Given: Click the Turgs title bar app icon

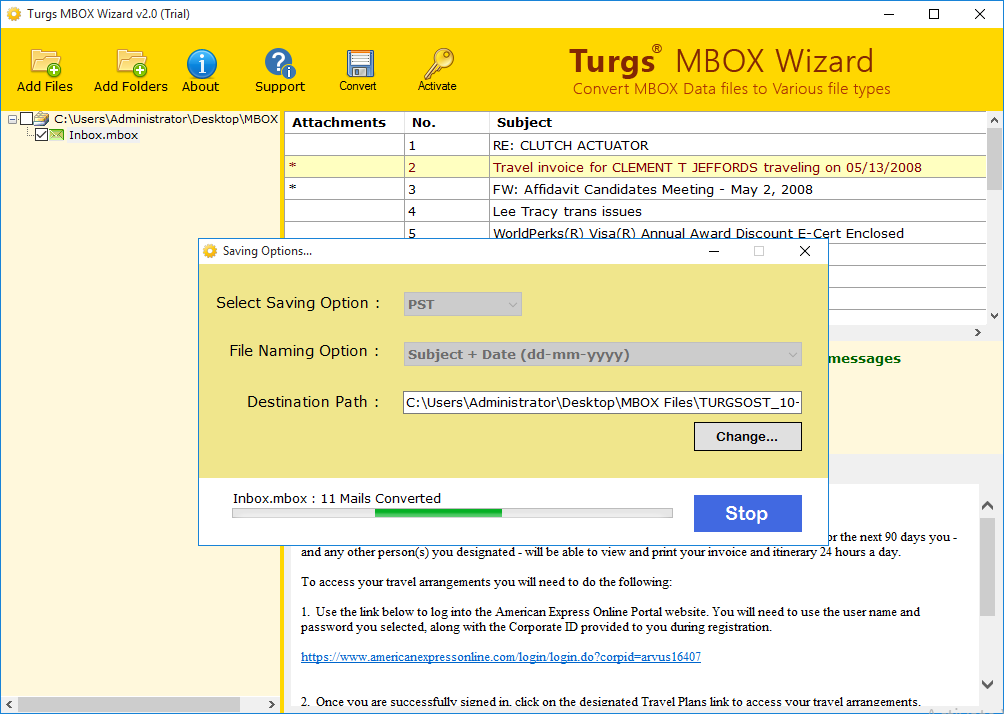Looking at the screenshot, I should [x=13, y=13].
